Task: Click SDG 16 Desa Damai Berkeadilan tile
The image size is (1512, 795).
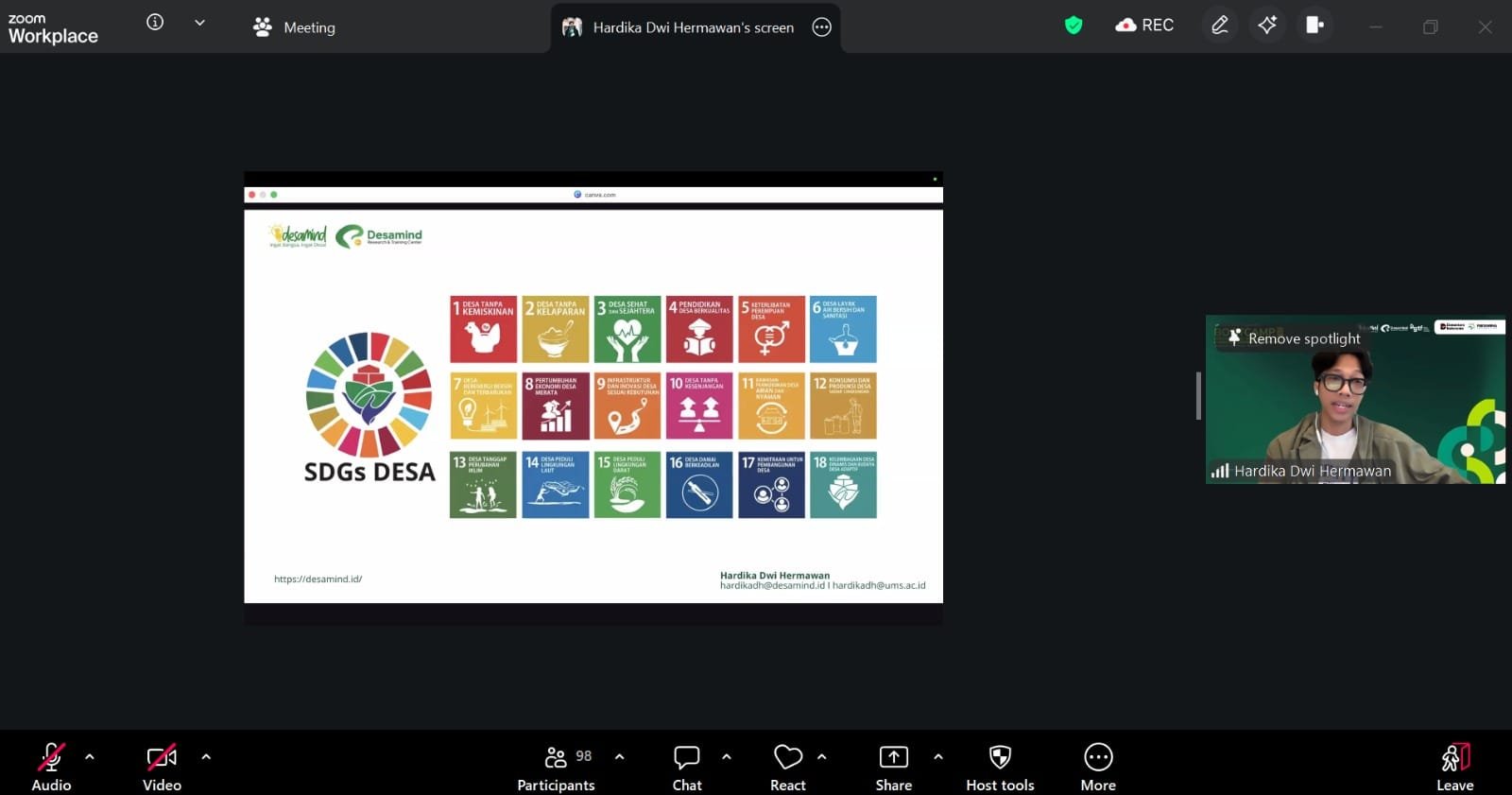Action: 699,485
